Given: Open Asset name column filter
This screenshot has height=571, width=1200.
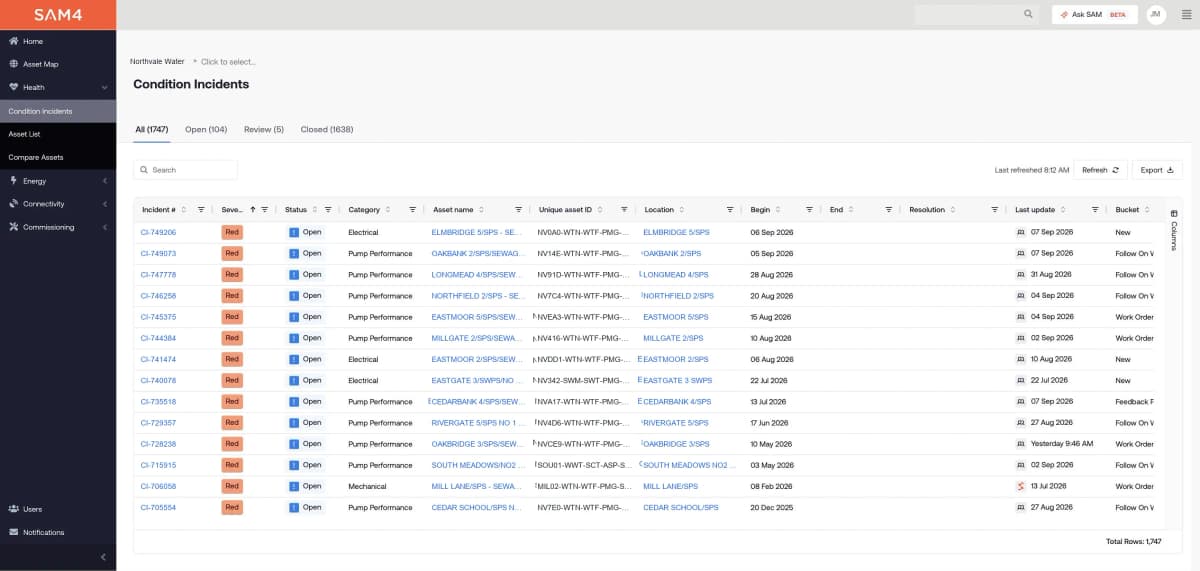Looking at the screenshot, I should (518, 210).
